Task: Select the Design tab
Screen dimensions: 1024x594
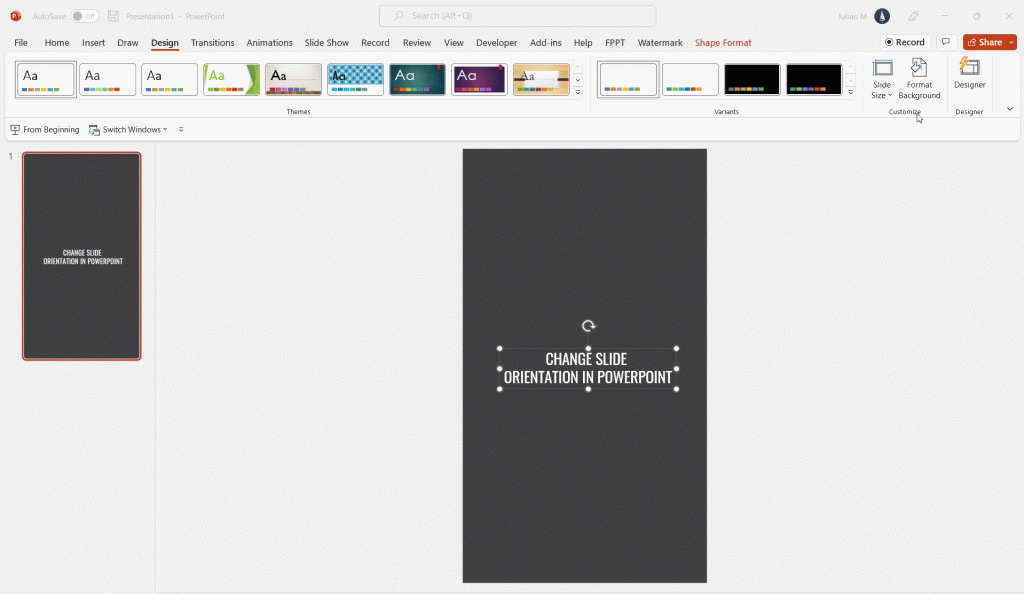Action: pos(165,42)
